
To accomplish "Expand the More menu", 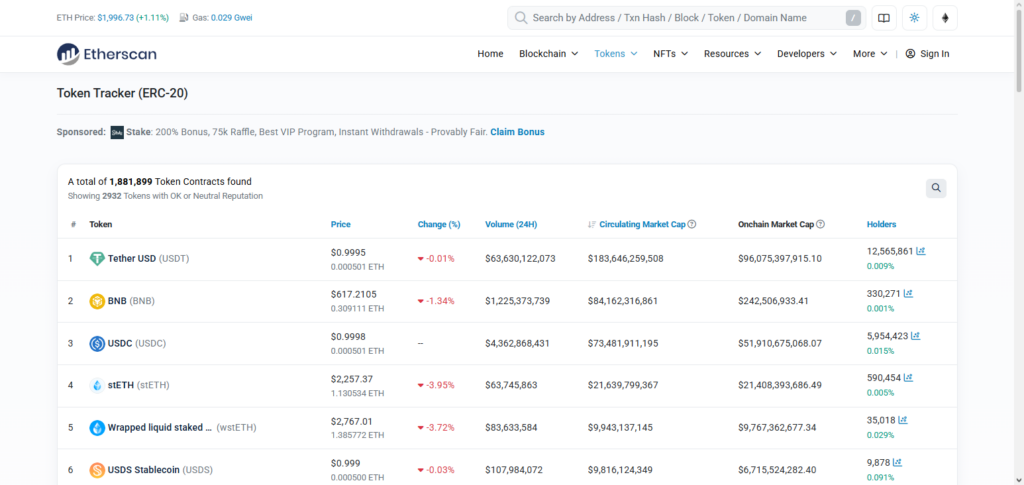I will [x=871, y=54].
